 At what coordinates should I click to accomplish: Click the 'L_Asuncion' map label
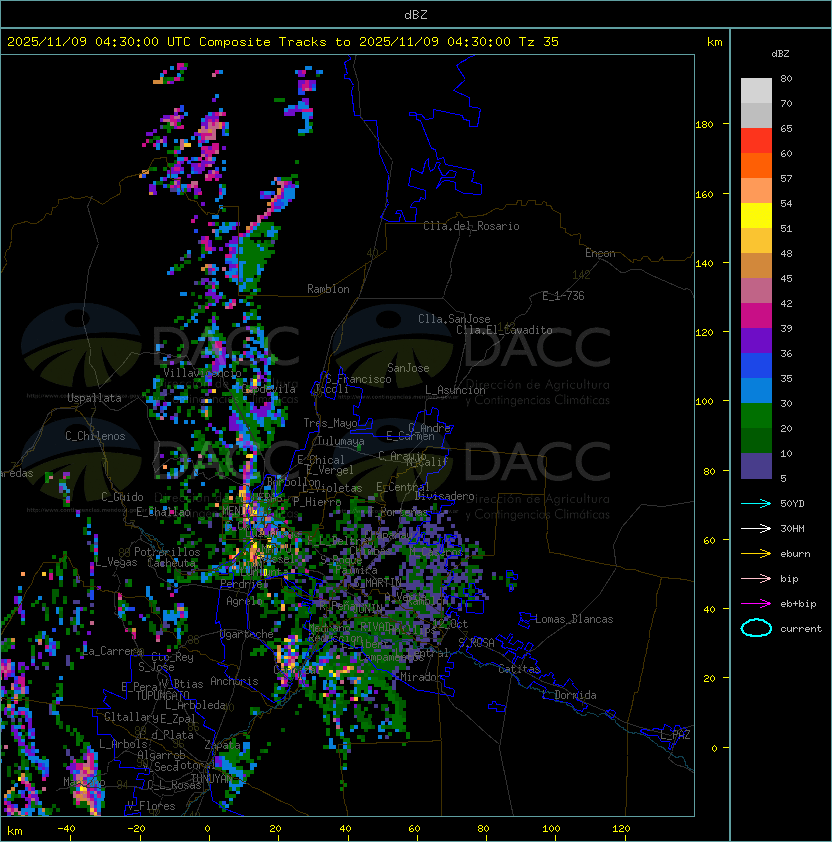coord(455,390)
